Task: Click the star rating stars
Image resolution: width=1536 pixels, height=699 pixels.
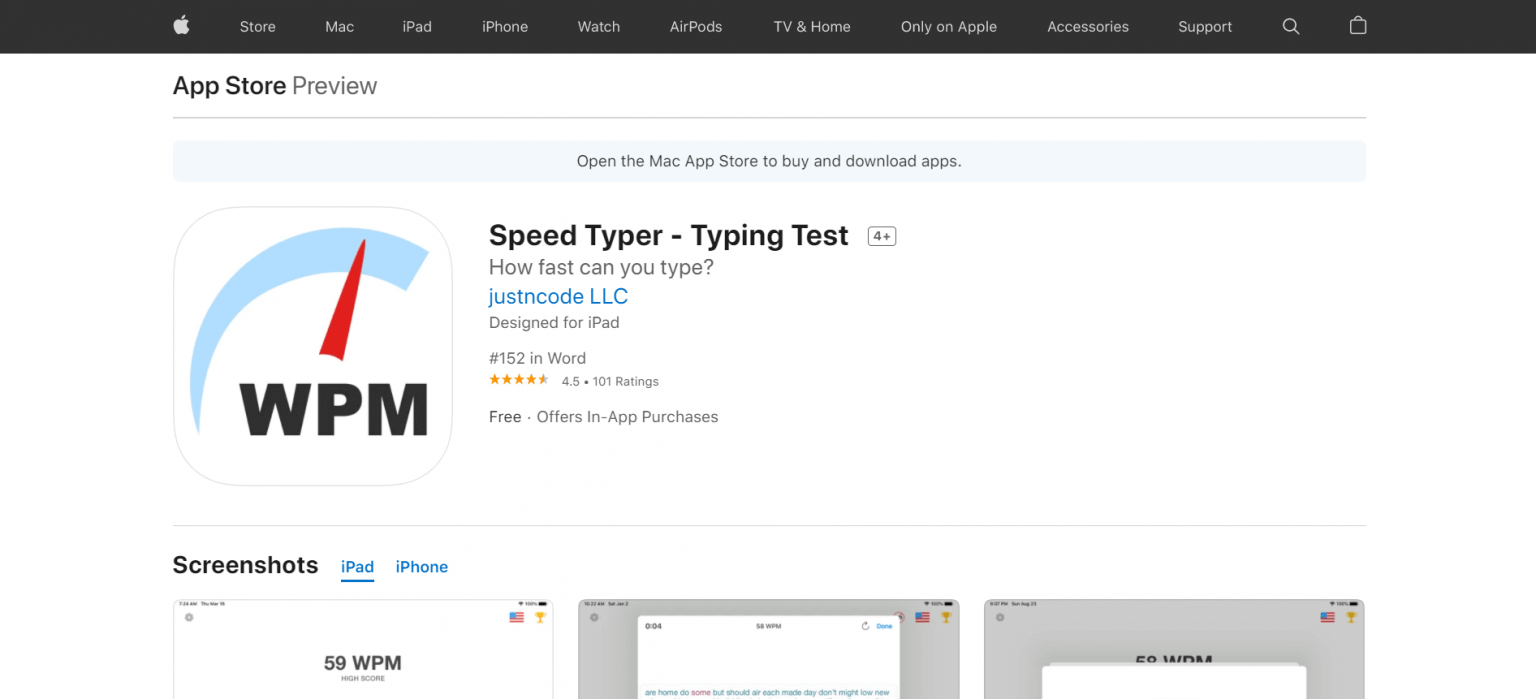Action: tap(519, 379)
